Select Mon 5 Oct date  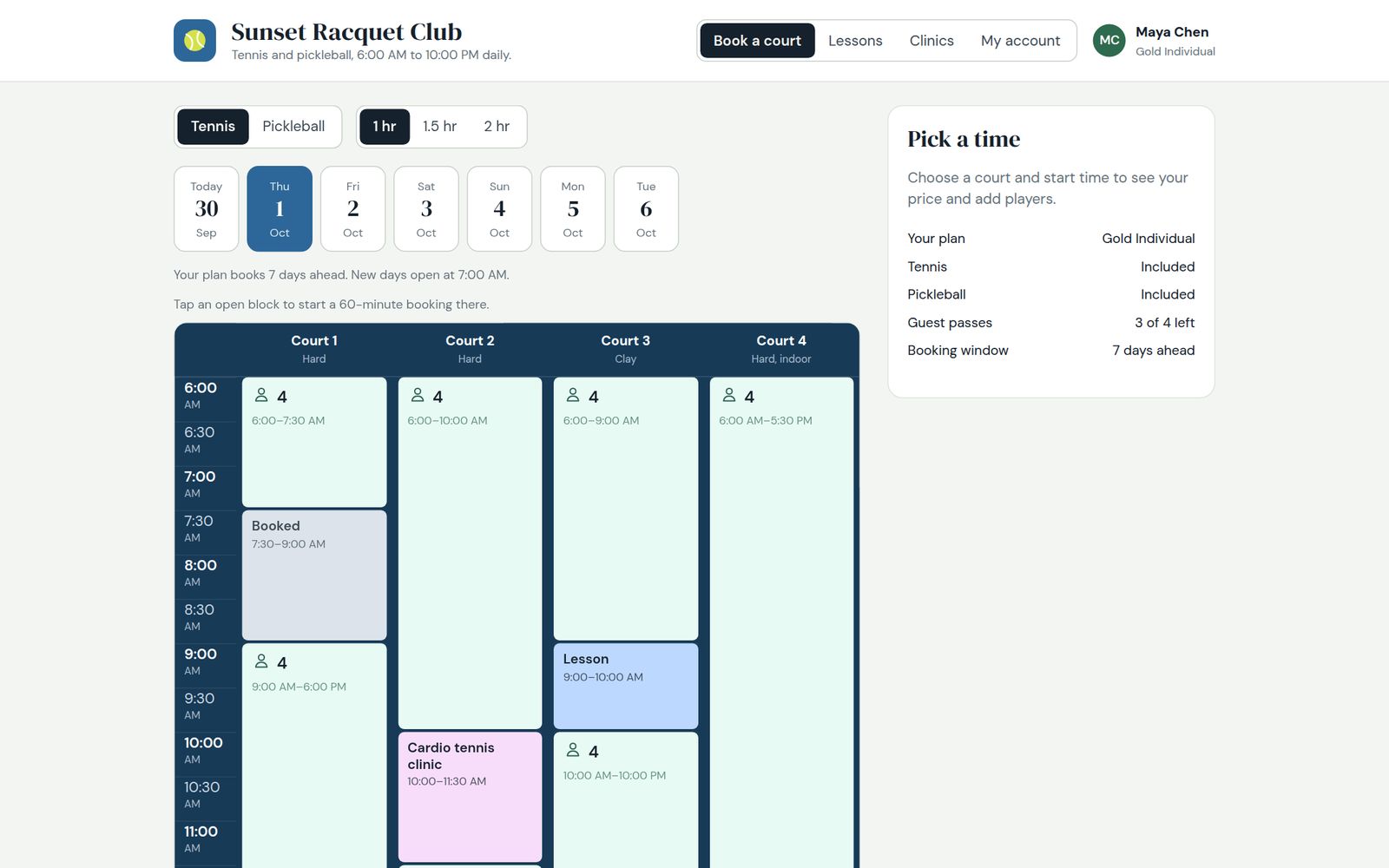(573, 209)
